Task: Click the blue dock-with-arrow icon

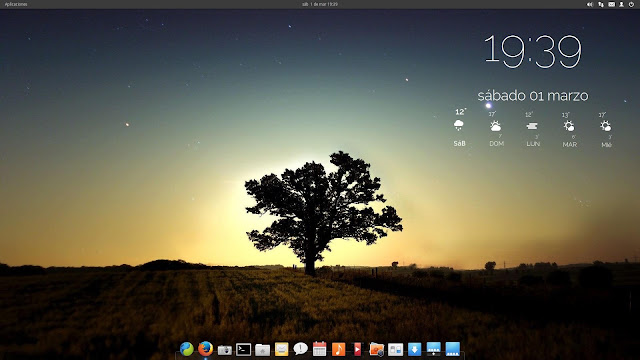Action: pyautogui.click(x=433, y=349)
